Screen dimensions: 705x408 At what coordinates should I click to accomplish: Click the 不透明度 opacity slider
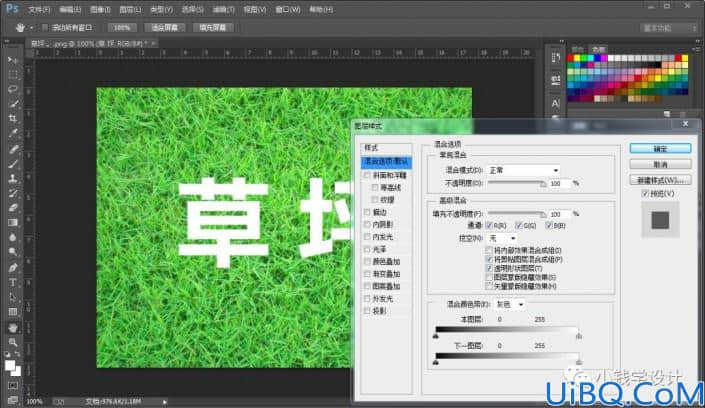point(517,184)
